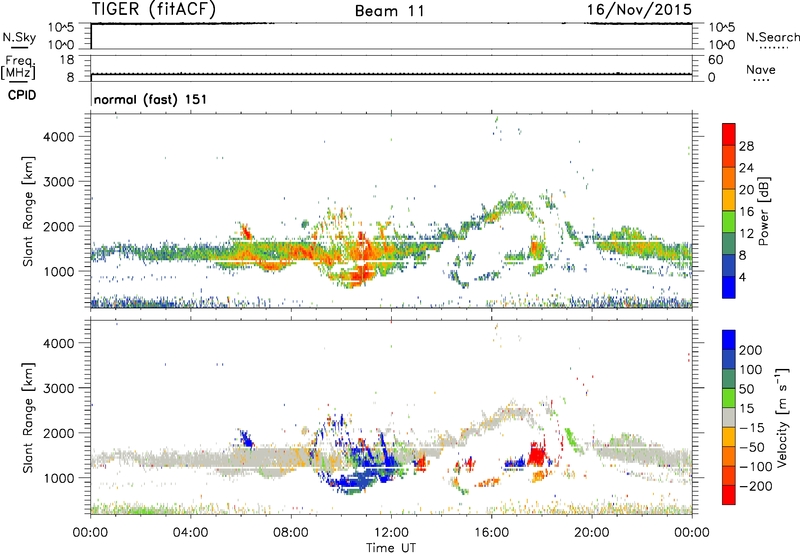Click the Freq. [MHz] axis label
The width and height of the screenshot is (800, 554).
(18, 68)
